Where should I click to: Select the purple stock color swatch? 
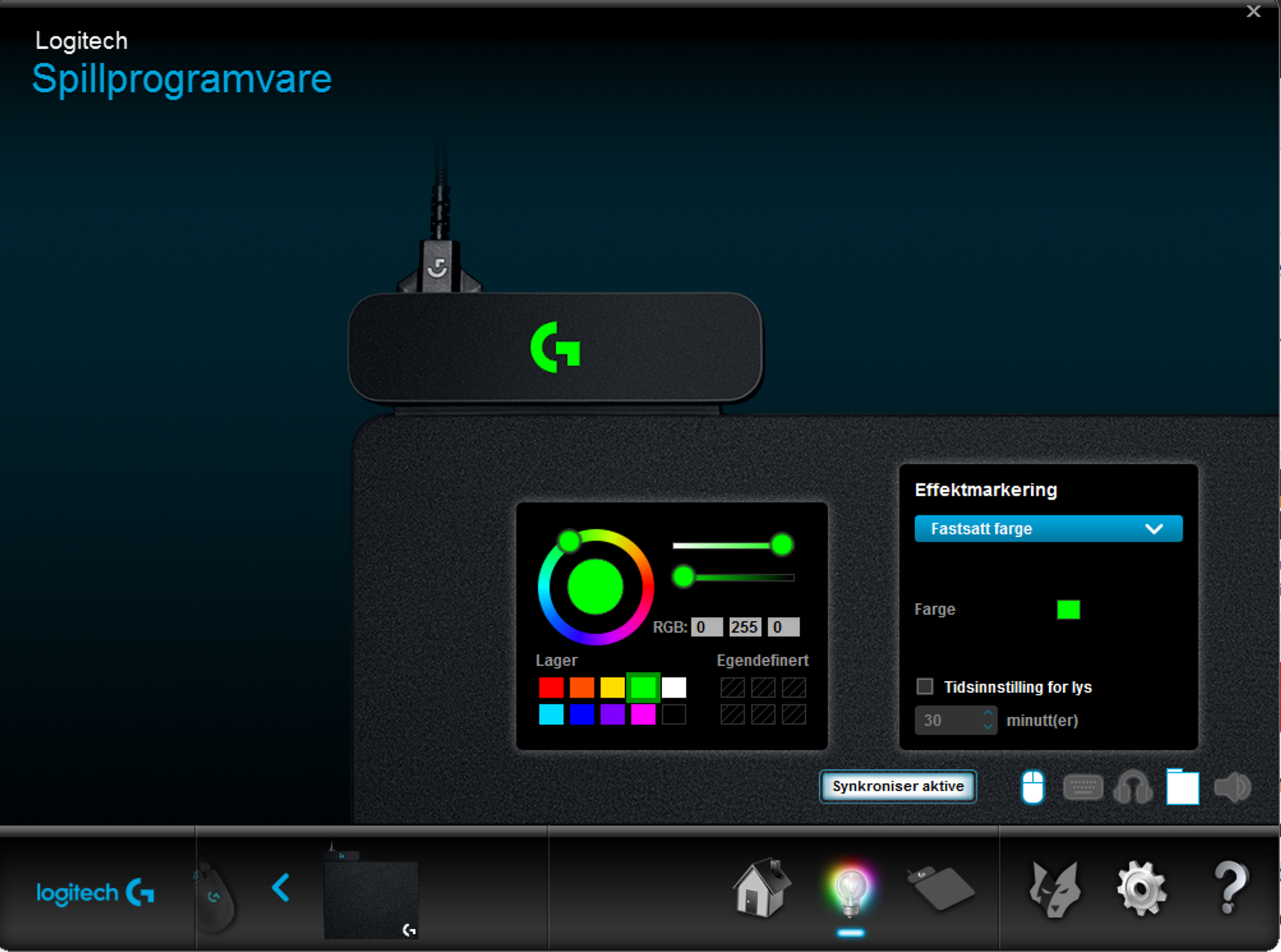pyautogui.click(x=612, y=714)
